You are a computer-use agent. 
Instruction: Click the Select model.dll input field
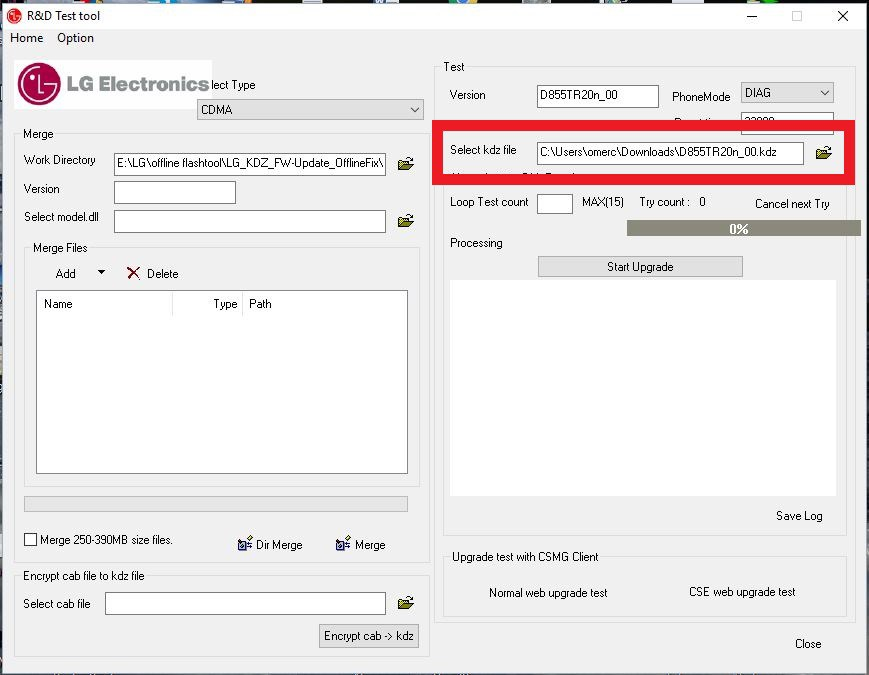click(250, 221)
